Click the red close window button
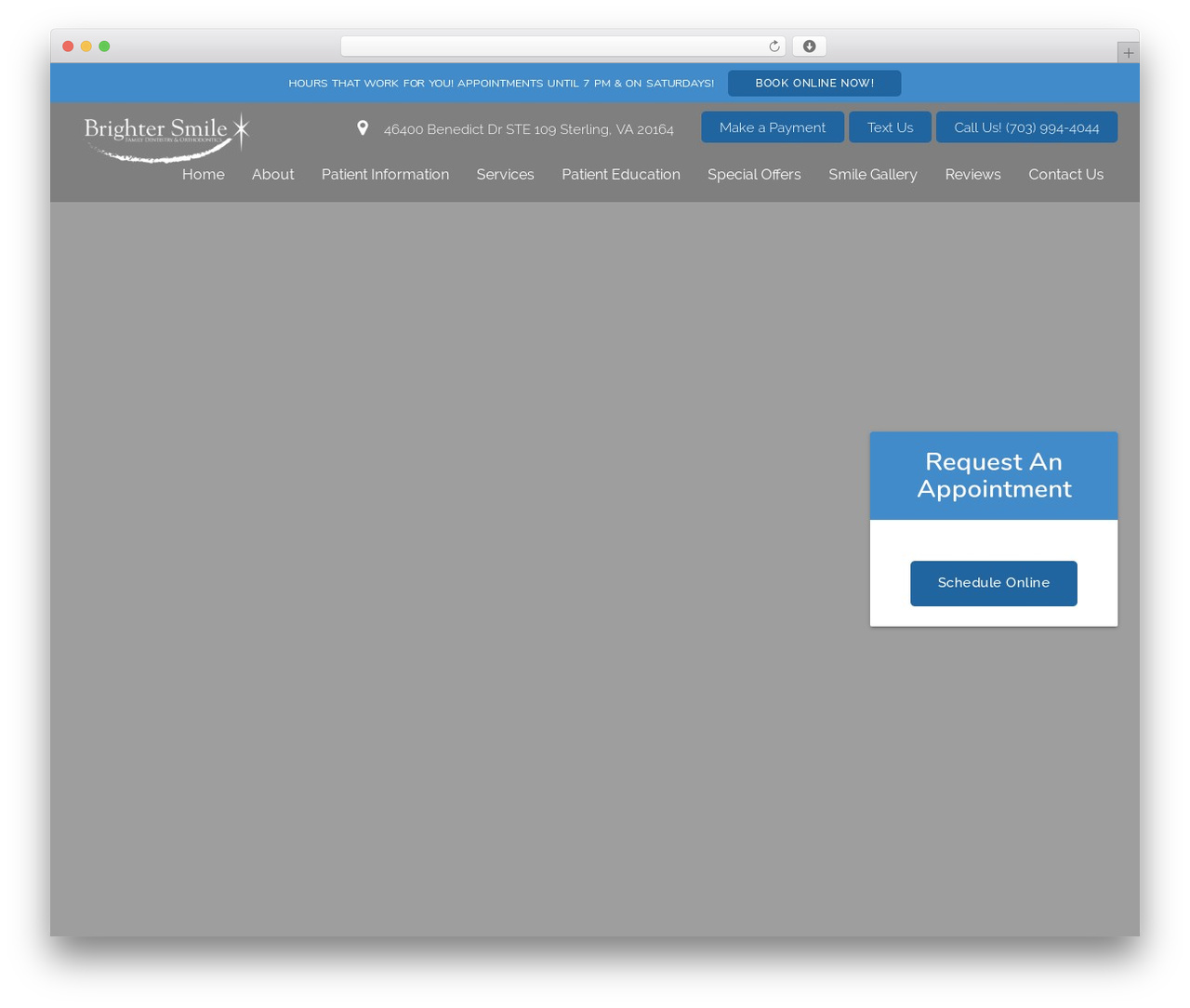Viewport: 1190px width, 1008px height. [x=68, y=46]
